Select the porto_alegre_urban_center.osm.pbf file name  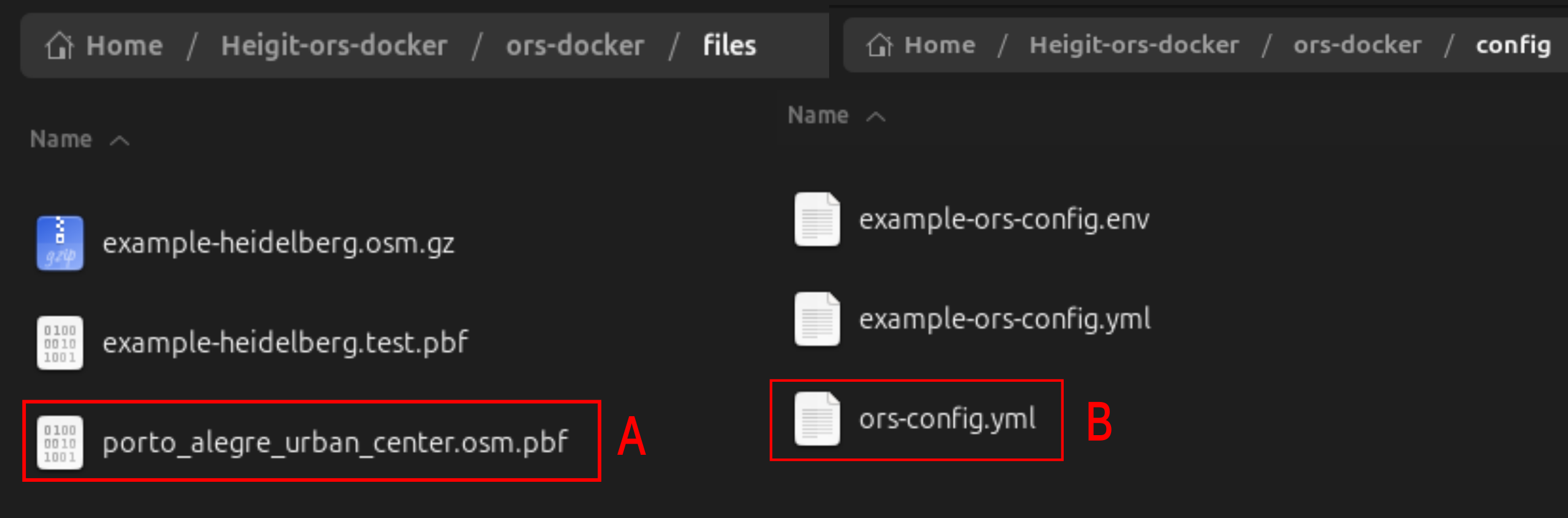[335, 443]
